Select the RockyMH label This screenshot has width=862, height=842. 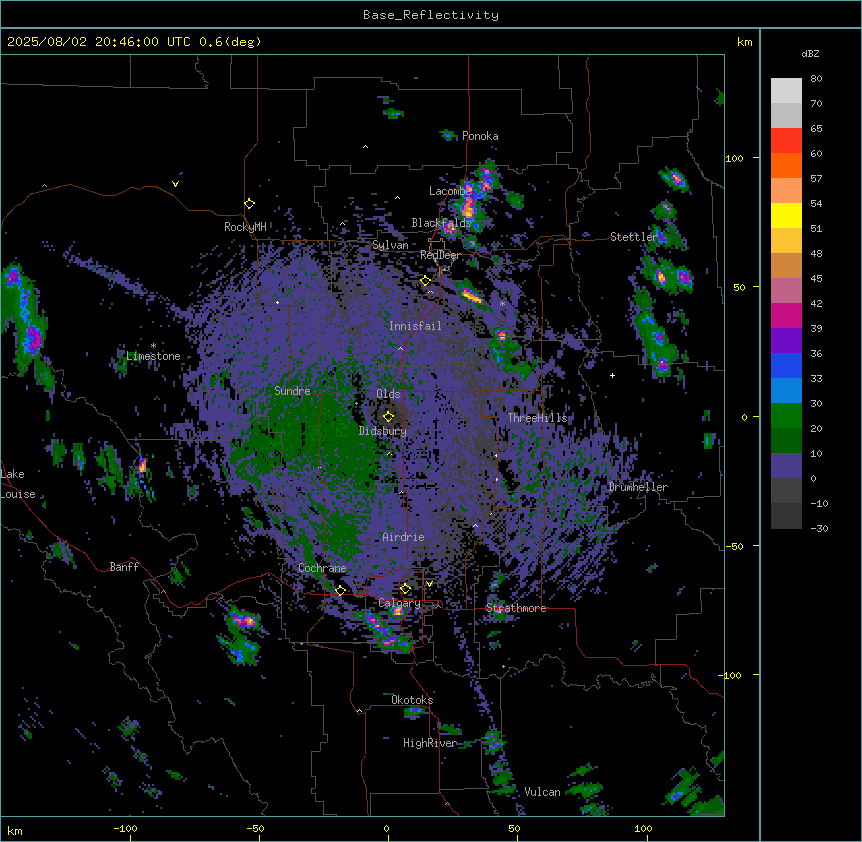(245, 227)
